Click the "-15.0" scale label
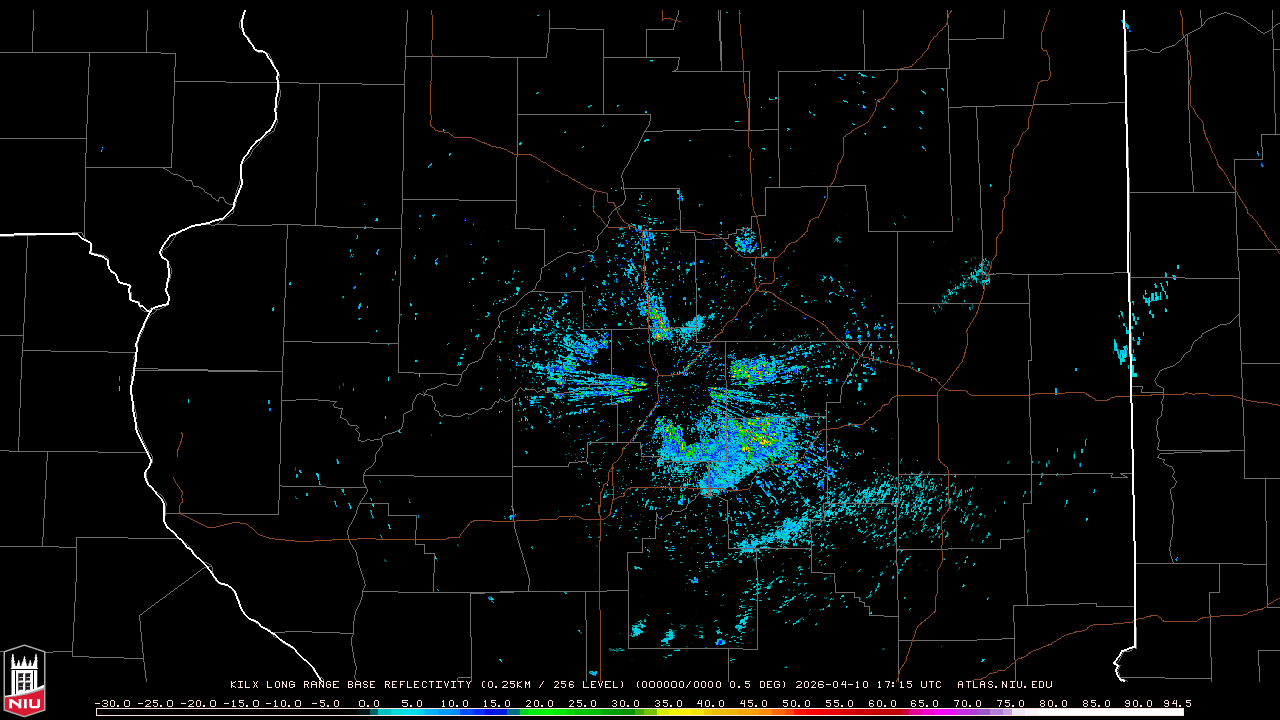1280x720 pixels. pyautogui.click(x=240, y=703)
